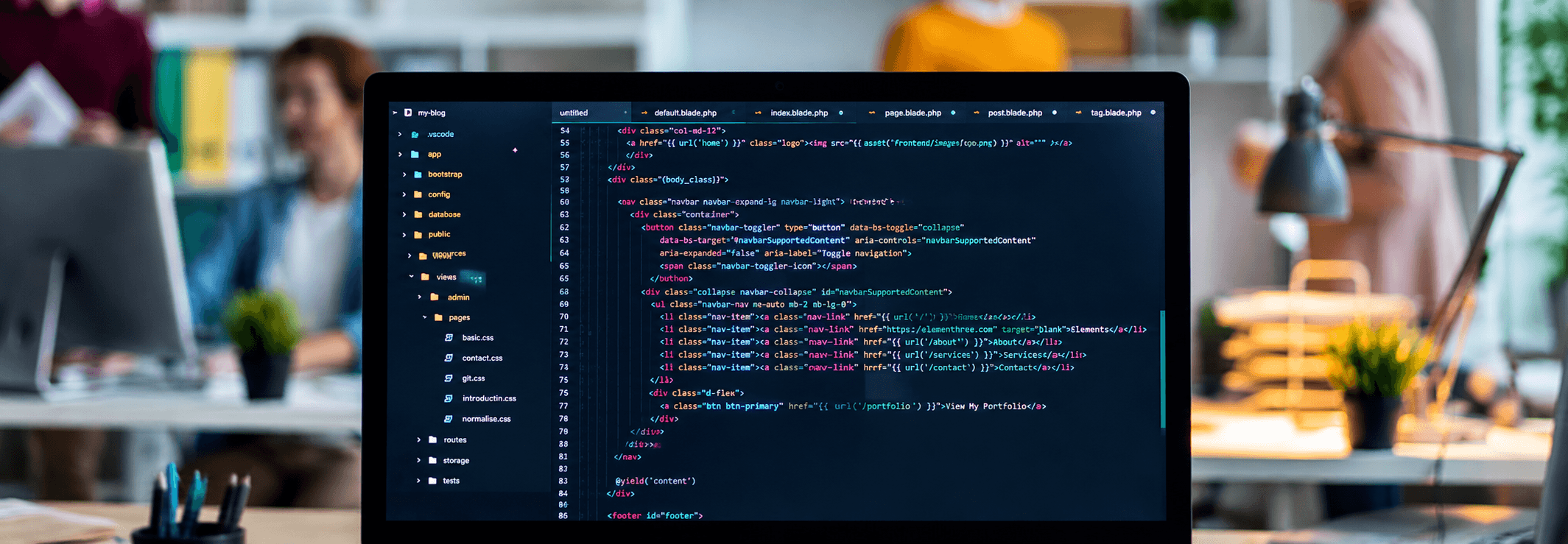
Task: Select the introductin.css file name
Action: click(x=489, y=398)
